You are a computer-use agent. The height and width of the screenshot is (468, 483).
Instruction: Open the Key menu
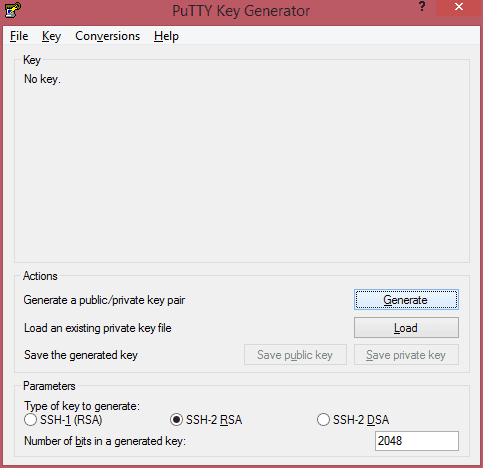click(51, 36)
